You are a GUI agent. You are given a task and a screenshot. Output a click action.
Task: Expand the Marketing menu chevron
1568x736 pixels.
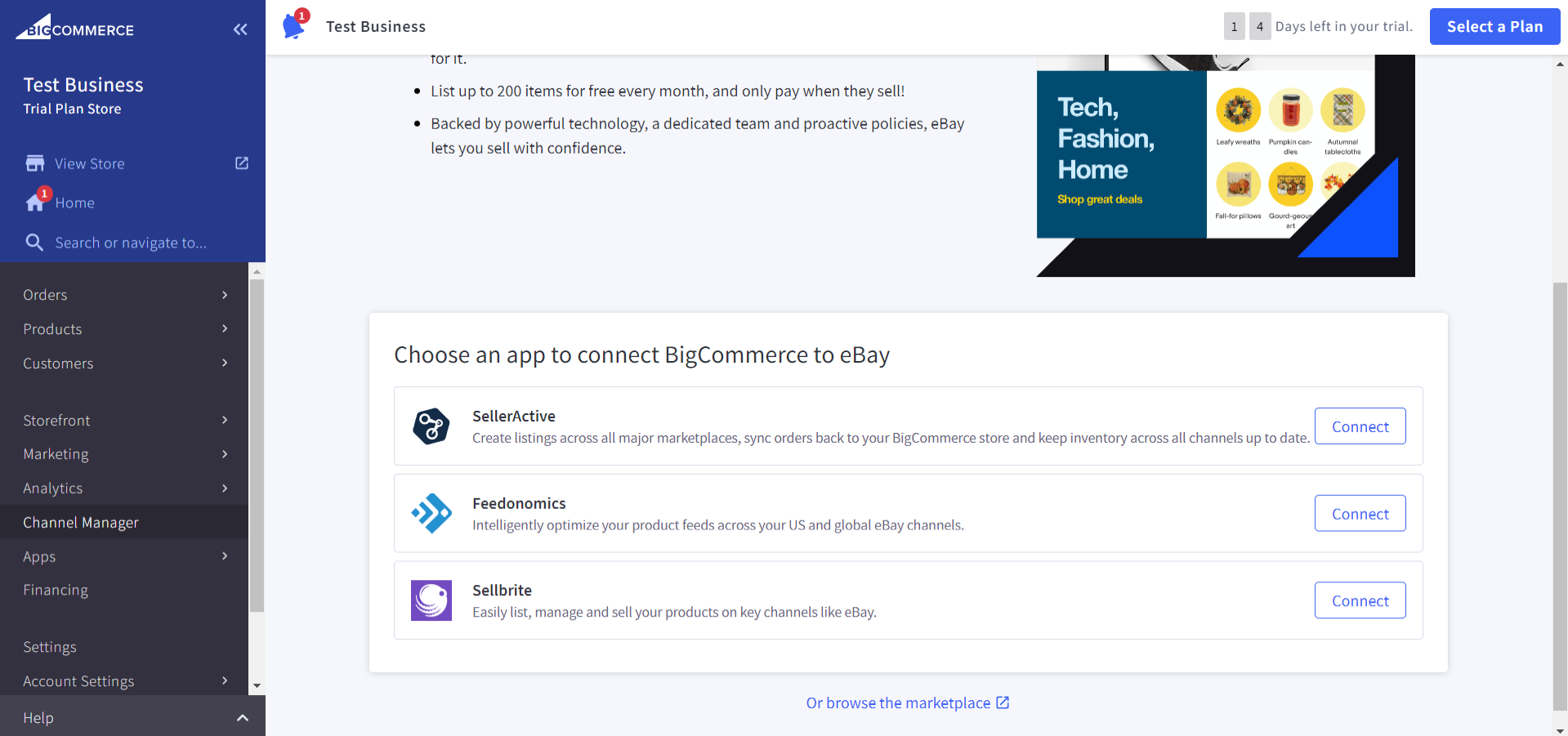click(x=225, y=454)
